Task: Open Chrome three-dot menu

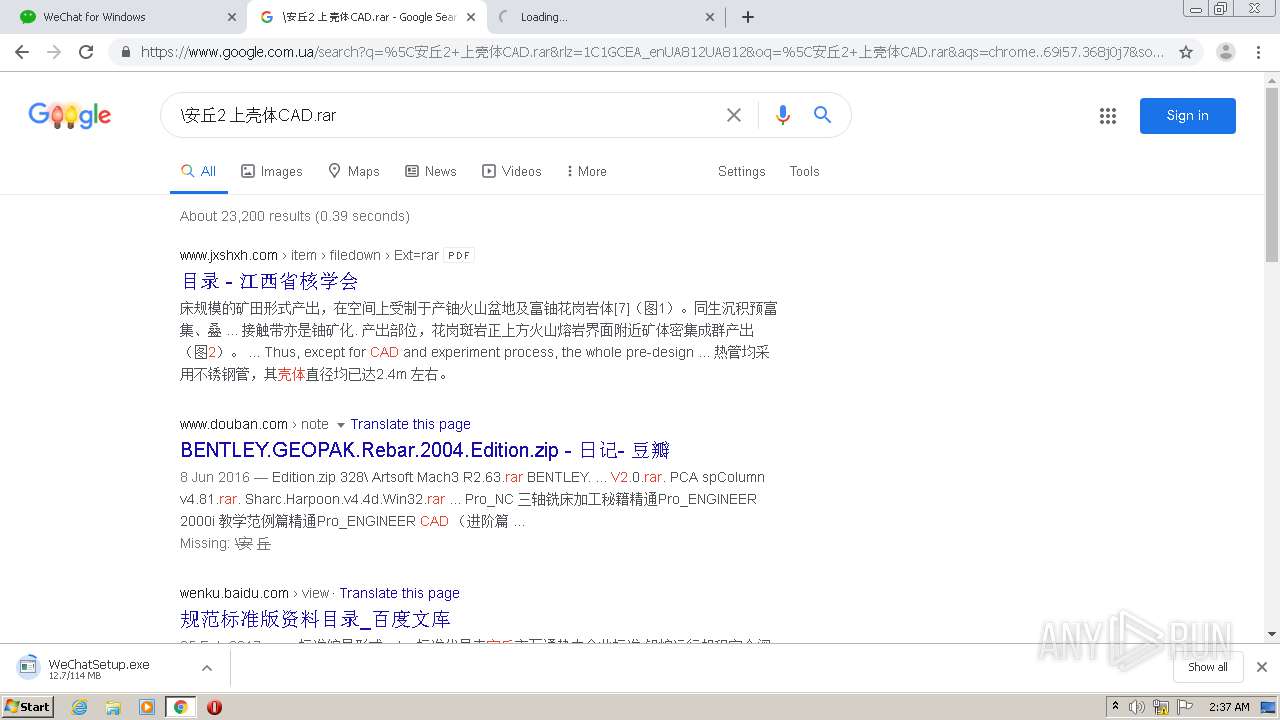Action: (1258, 52)
